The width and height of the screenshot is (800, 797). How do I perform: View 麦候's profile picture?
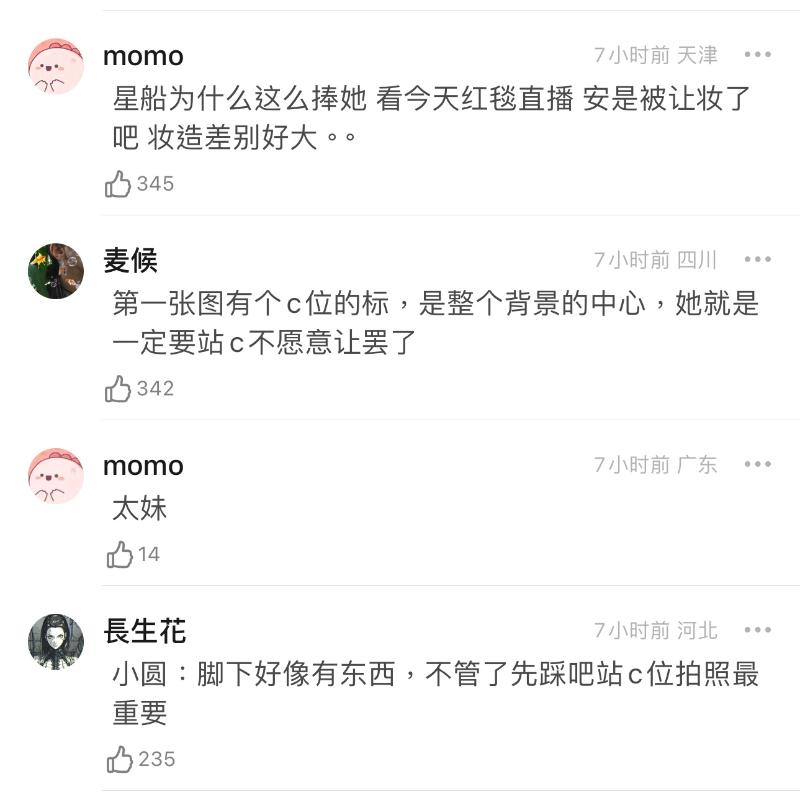pos(55,271)
